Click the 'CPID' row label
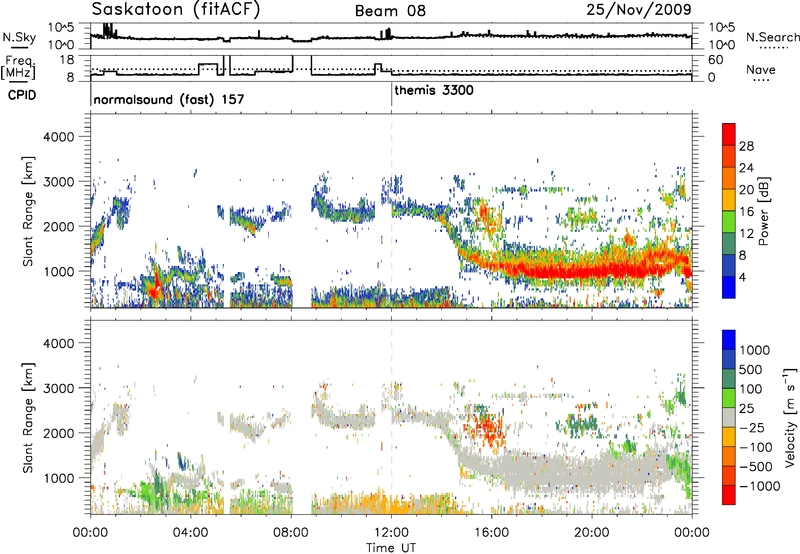 [22, 95]
